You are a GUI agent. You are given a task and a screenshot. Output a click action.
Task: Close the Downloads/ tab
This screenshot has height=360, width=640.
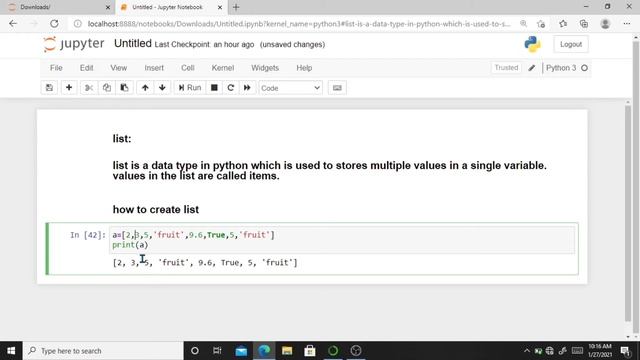(x=108, y=7)
